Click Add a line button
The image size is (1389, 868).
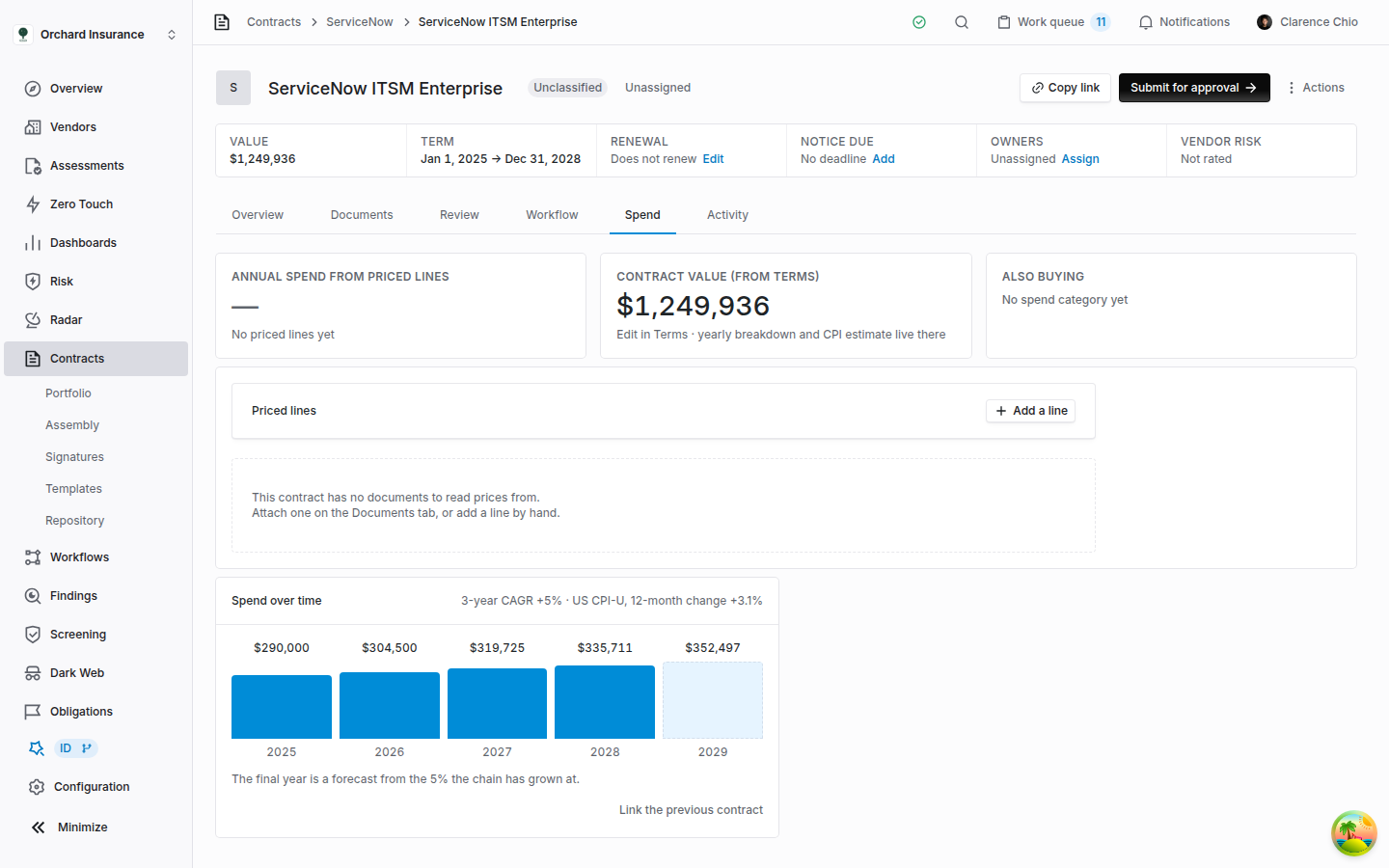1031,411
